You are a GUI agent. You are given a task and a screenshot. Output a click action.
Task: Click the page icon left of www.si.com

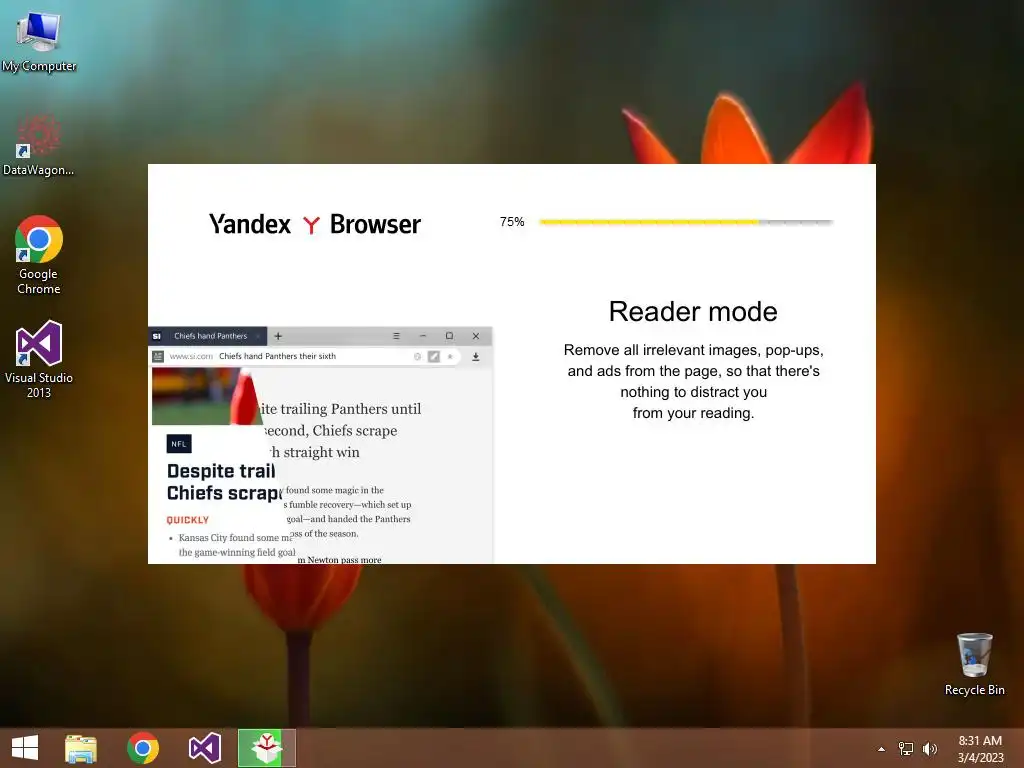tap(157, 357)
